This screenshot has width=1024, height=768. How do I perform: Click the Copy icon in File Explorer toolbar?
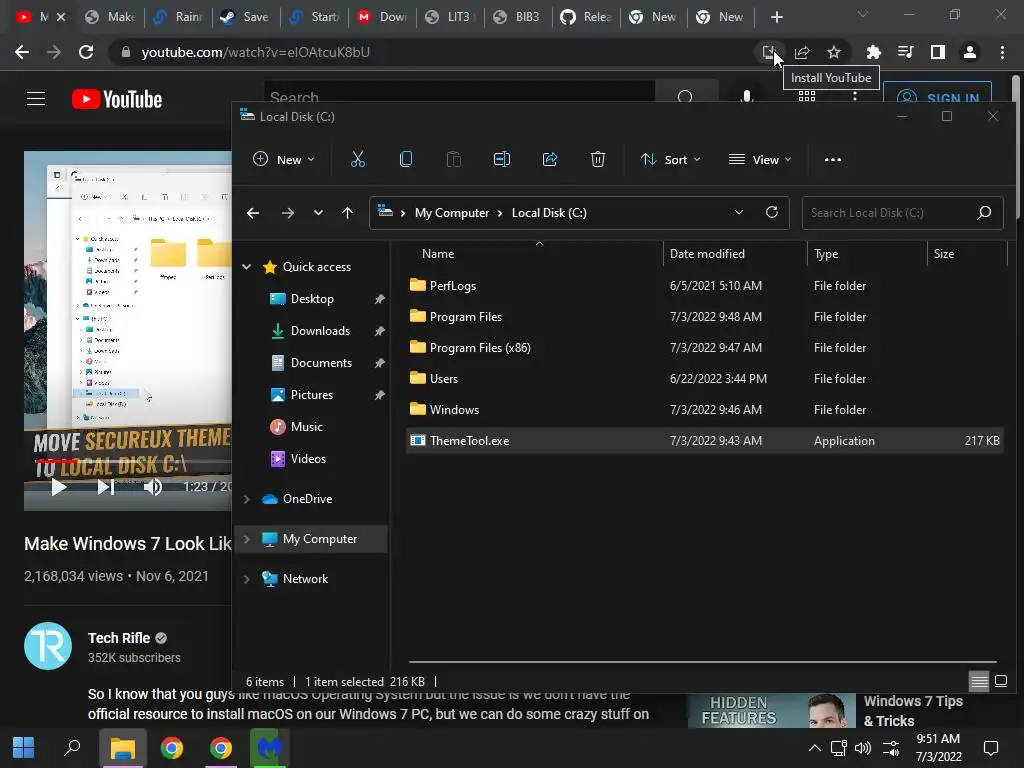pyautogui.click(x=406, y=159)
